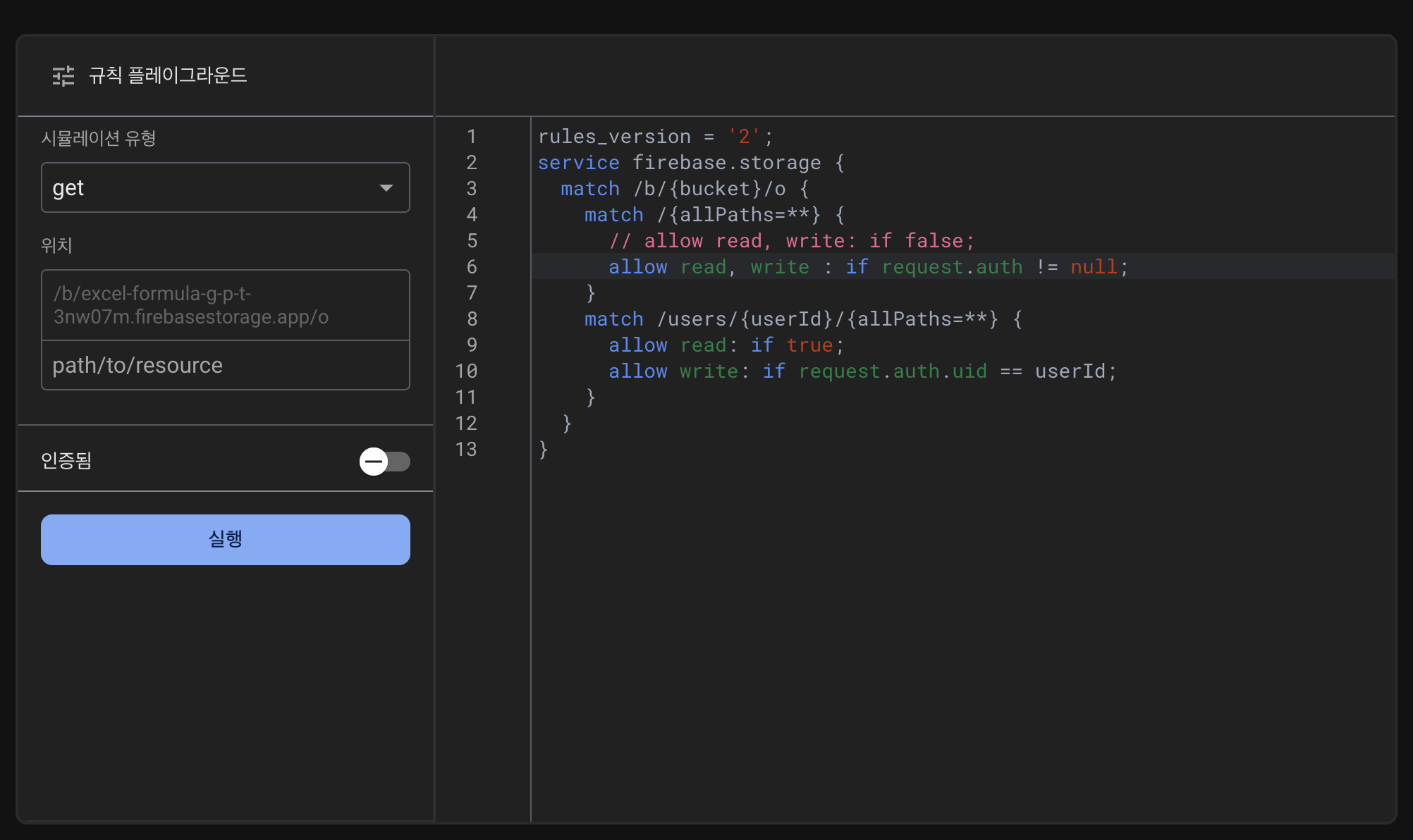This screenshot has width=1413, height=840.
Task: Click line number 1 in gutter
Action: (x=472, y=137)
